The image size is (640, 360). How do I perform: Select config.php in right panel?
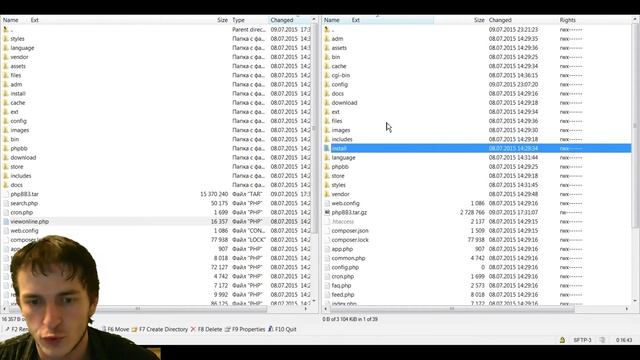tap(345, 267)
